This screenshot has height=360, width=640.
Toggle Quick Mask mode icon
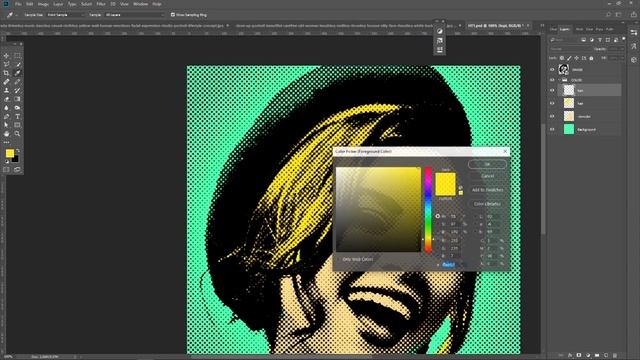click(x=6, y=169)
